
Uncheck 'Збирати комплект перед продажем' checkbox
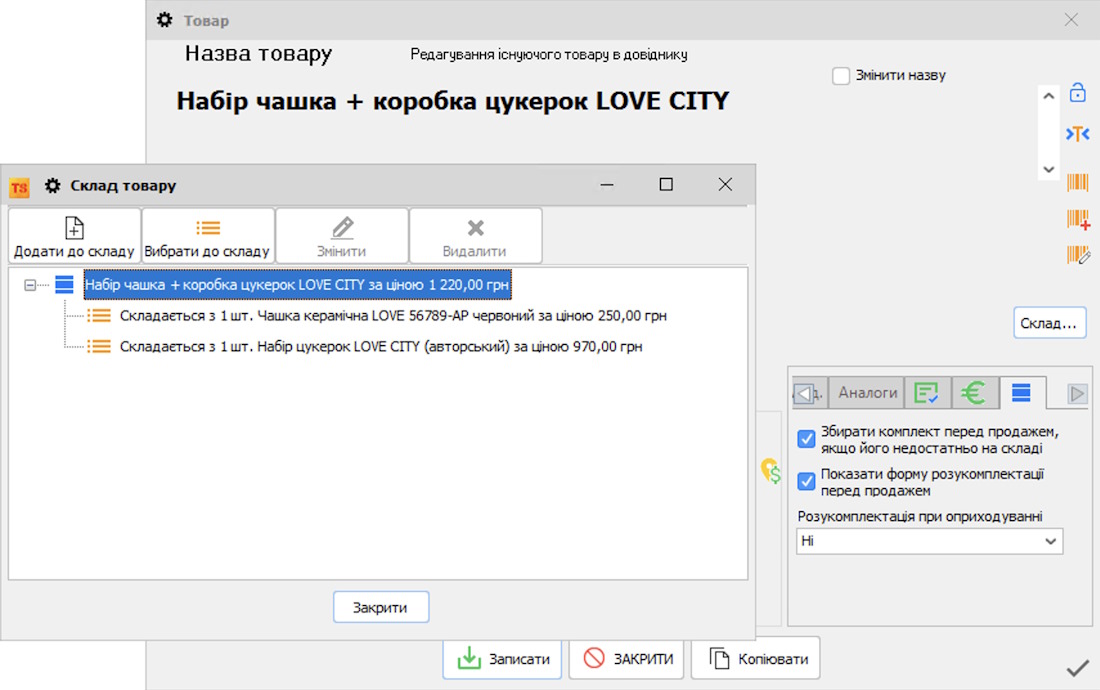pos(806,439)
